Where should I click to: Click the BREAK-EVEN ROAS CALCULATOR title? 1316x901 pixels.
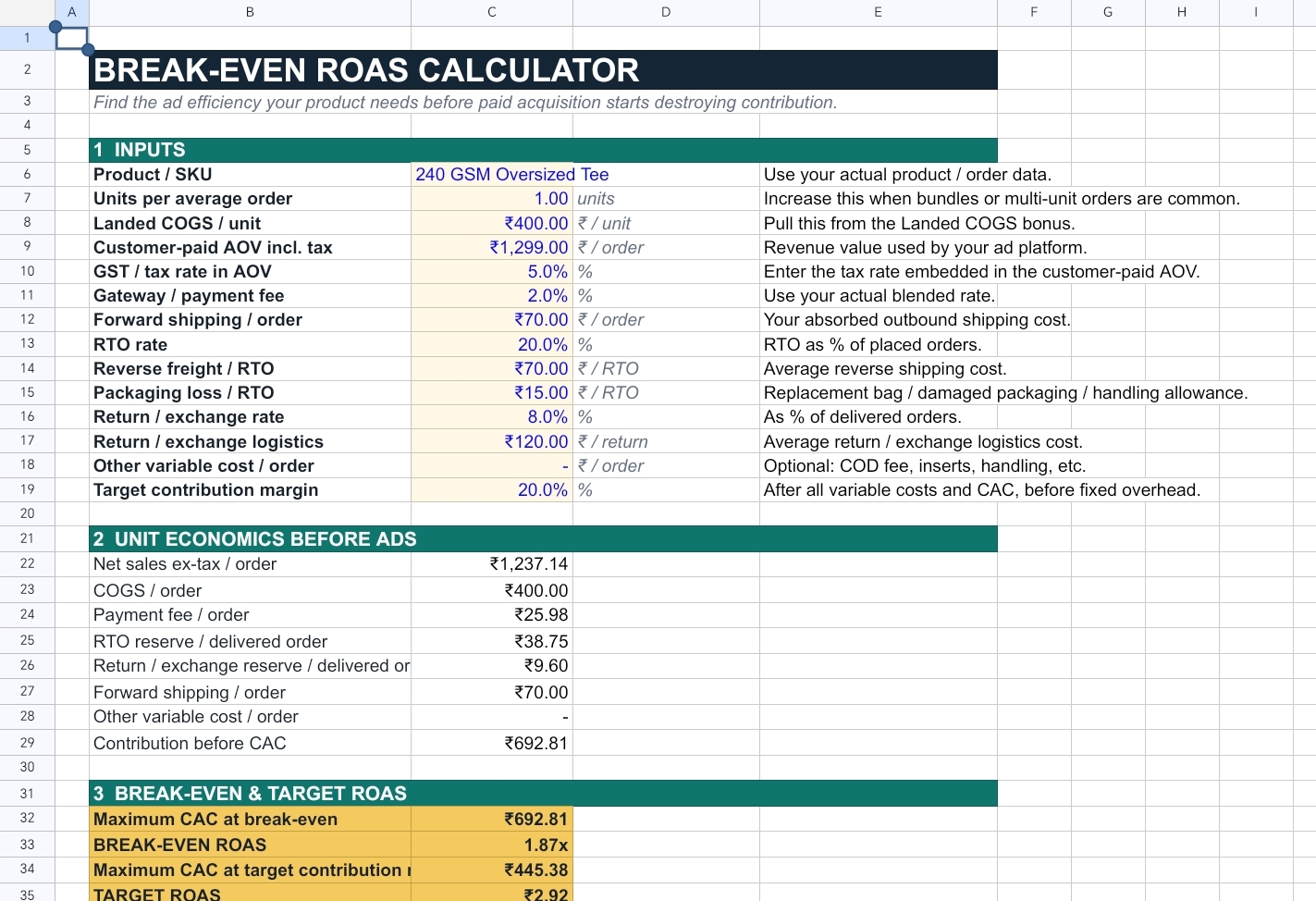pyautogui.click(x=366, y=70)
